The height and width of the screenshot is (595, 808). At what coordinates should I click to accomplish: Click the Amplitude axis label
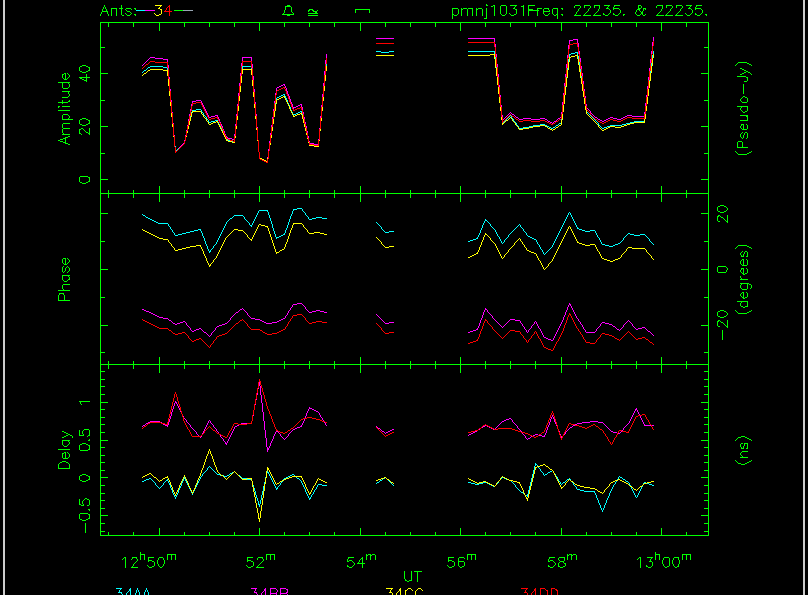(65, 108)
